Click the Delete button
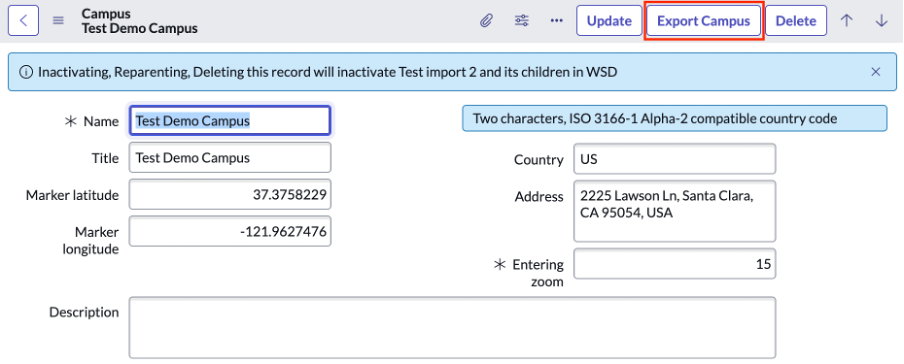Image resolution: width=904 pixels, height=364 pixels. click(x=796, y=21)
